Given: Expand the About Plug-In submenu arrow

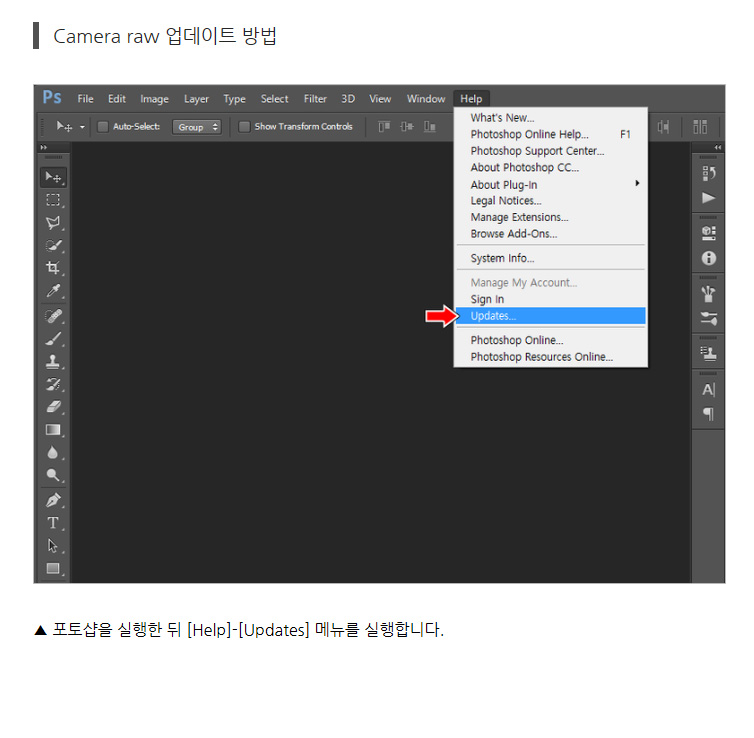Looking at the screenshot, I should [x=637, y=183].
